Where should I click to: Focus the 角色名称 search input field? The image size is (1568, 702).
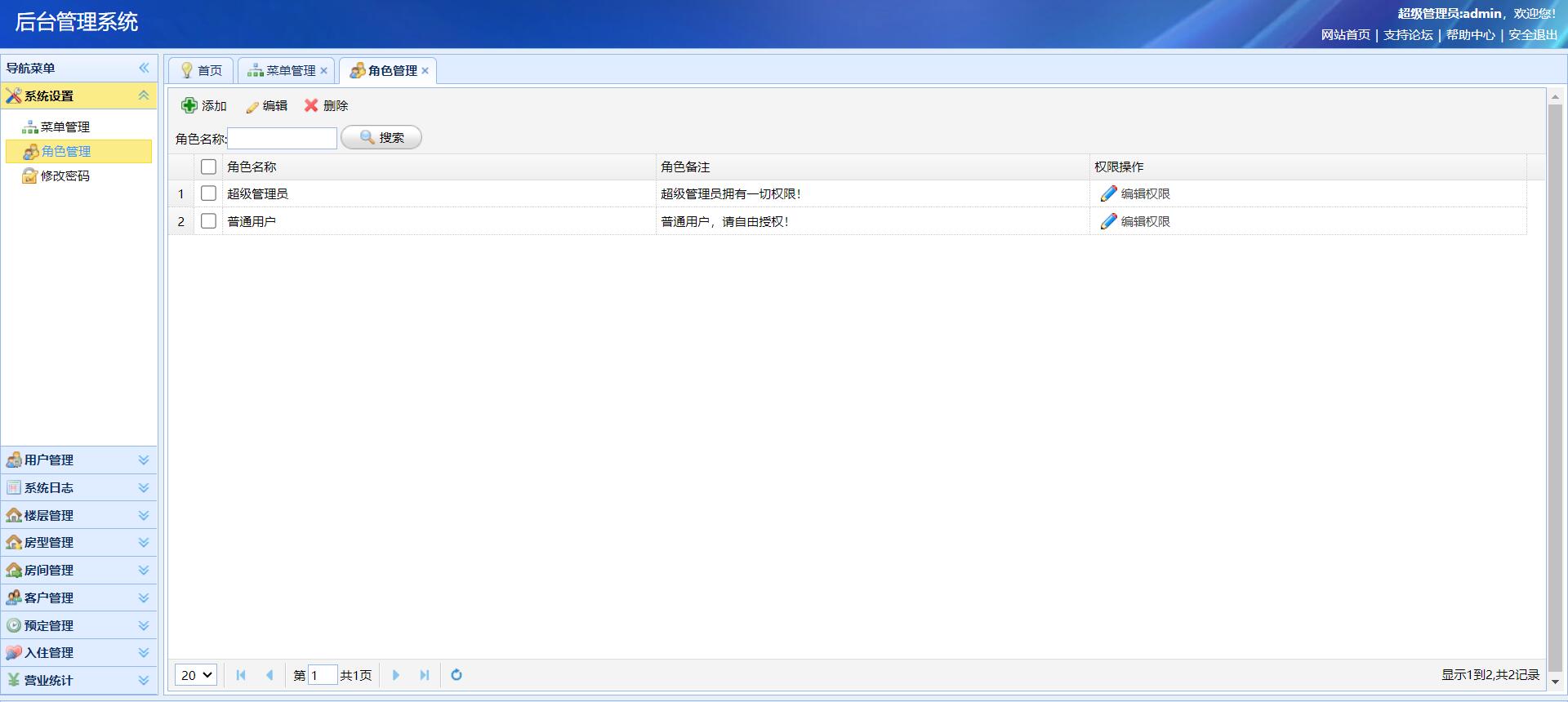coord(282,138)
